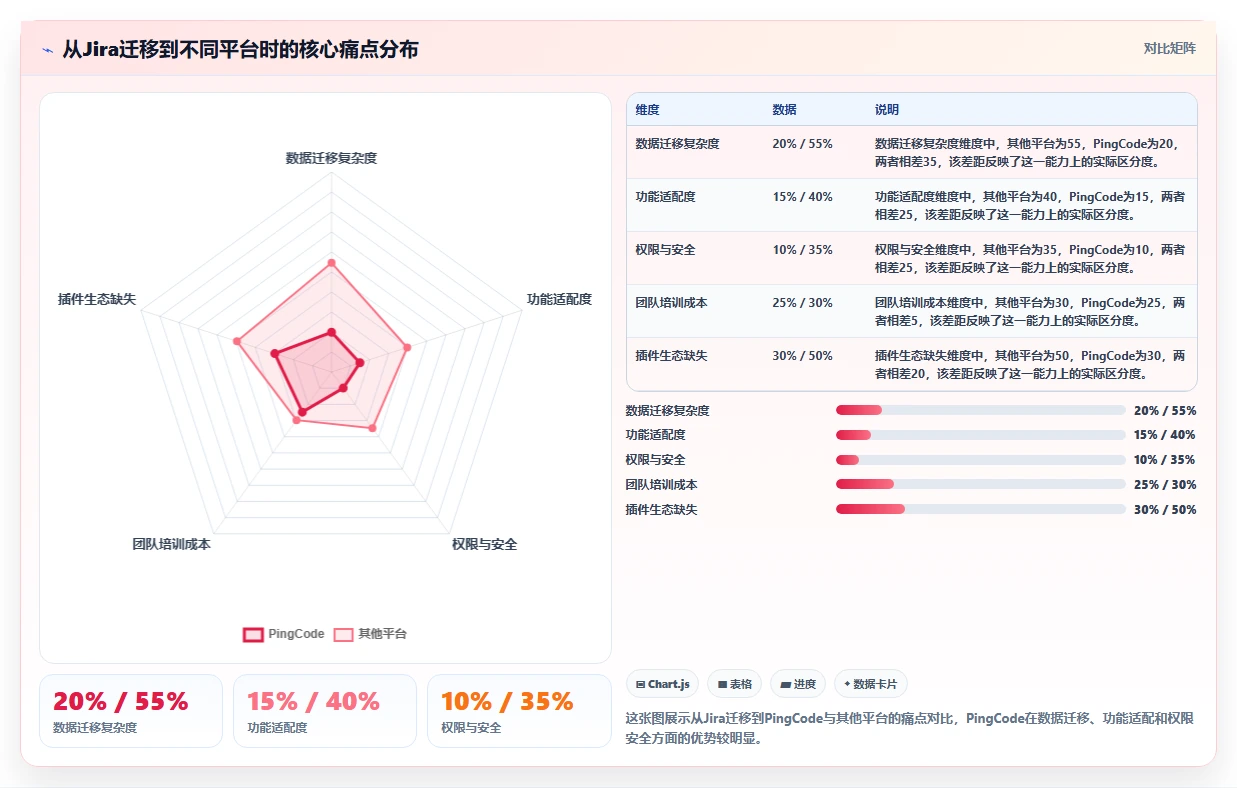Select the 数据卡片 tag

click(x=870, y=684)
